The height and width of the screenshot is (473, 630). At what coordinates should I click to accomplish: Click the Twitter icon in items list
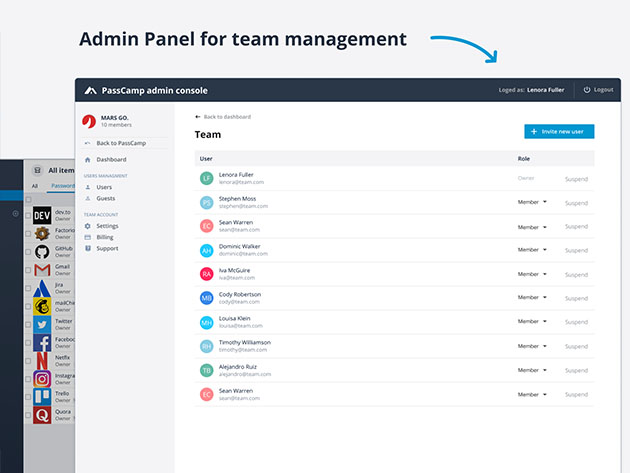coord(42,325)
